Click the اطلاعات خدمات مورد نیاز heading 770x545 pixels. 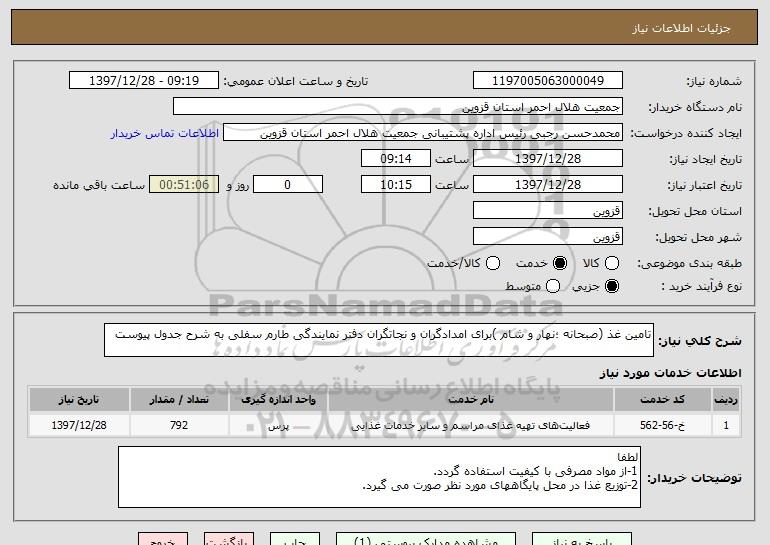click(670, 373)
